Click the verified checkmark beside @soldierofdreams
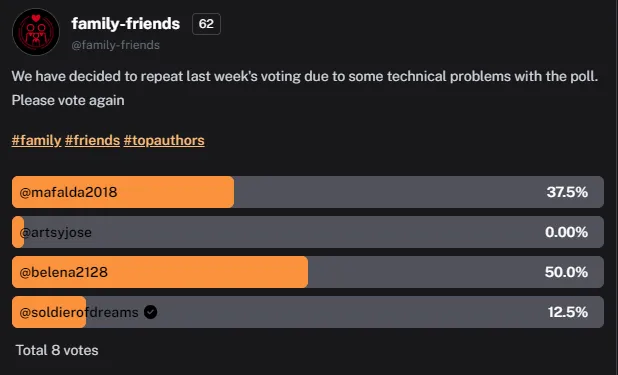Viewport: 618px width, 375px height. point(151,312)
